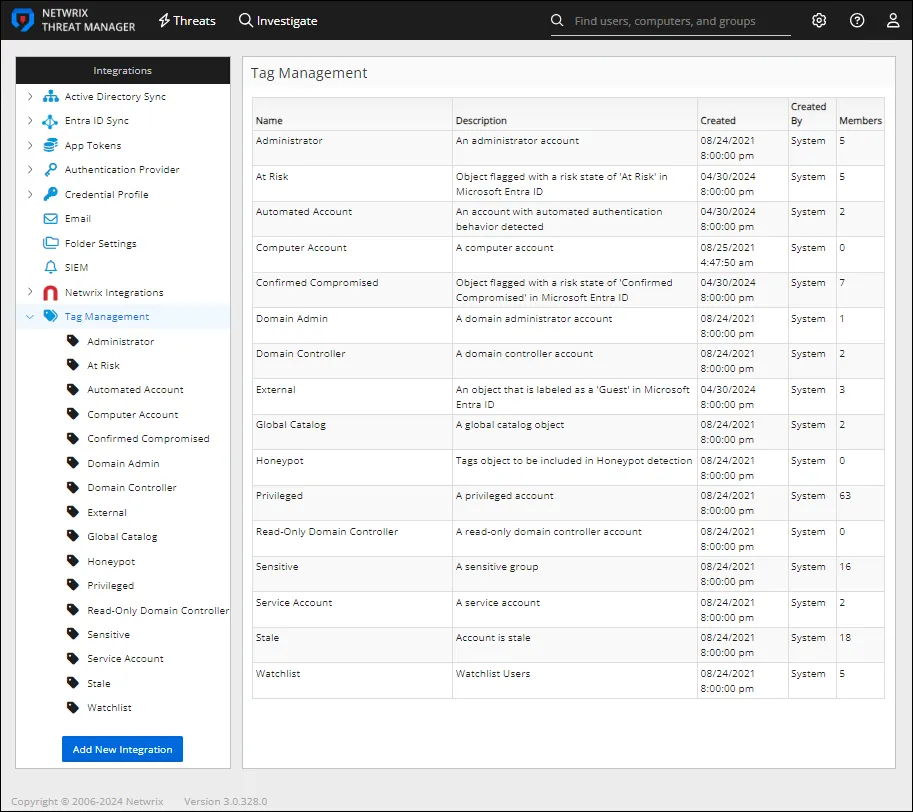This screenshot has height=812, width=913.
Task: Click Confirmed Compromised name in the table
Action: tap(317, 283)
